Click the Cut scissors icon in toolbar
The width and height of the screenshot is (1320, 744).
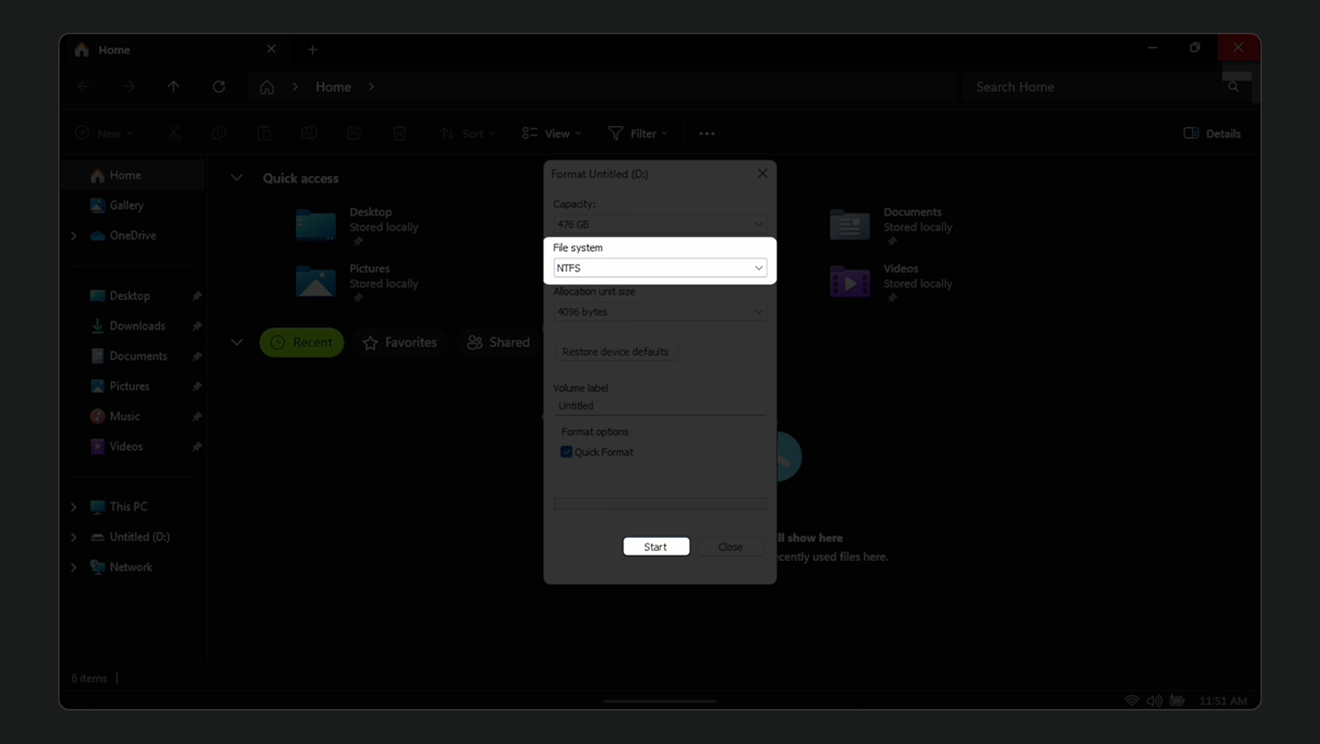(x=174, y=133)
